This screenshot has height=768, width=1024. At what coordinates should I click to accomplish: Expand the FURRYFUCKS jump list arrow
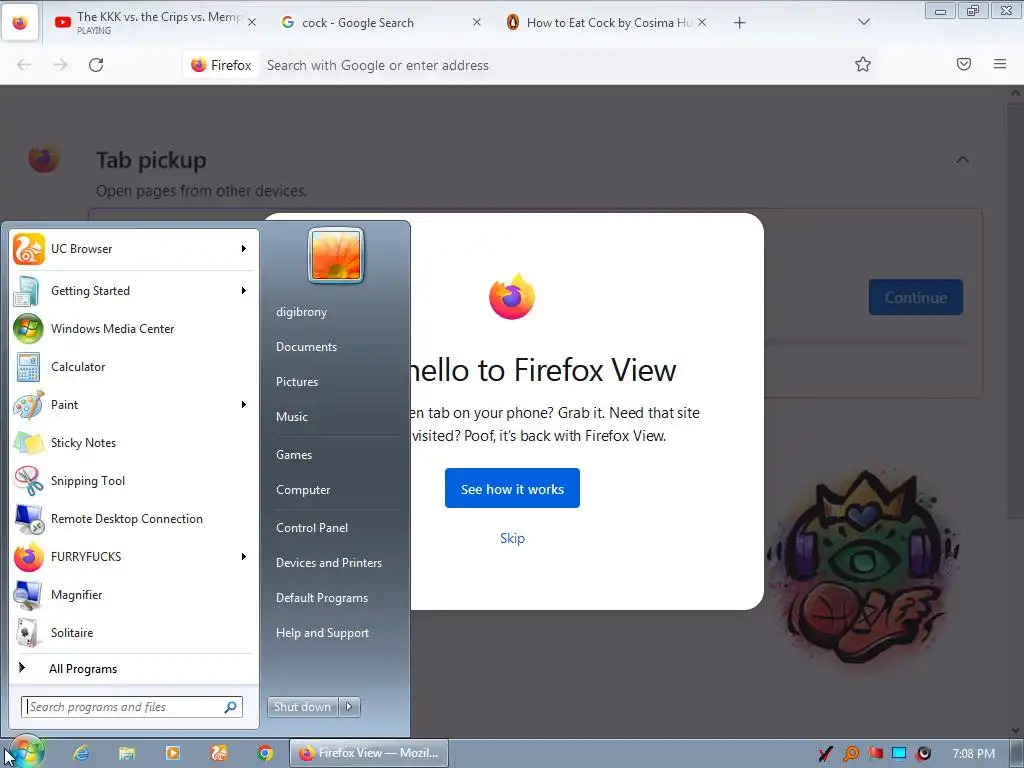pos(244,556)
